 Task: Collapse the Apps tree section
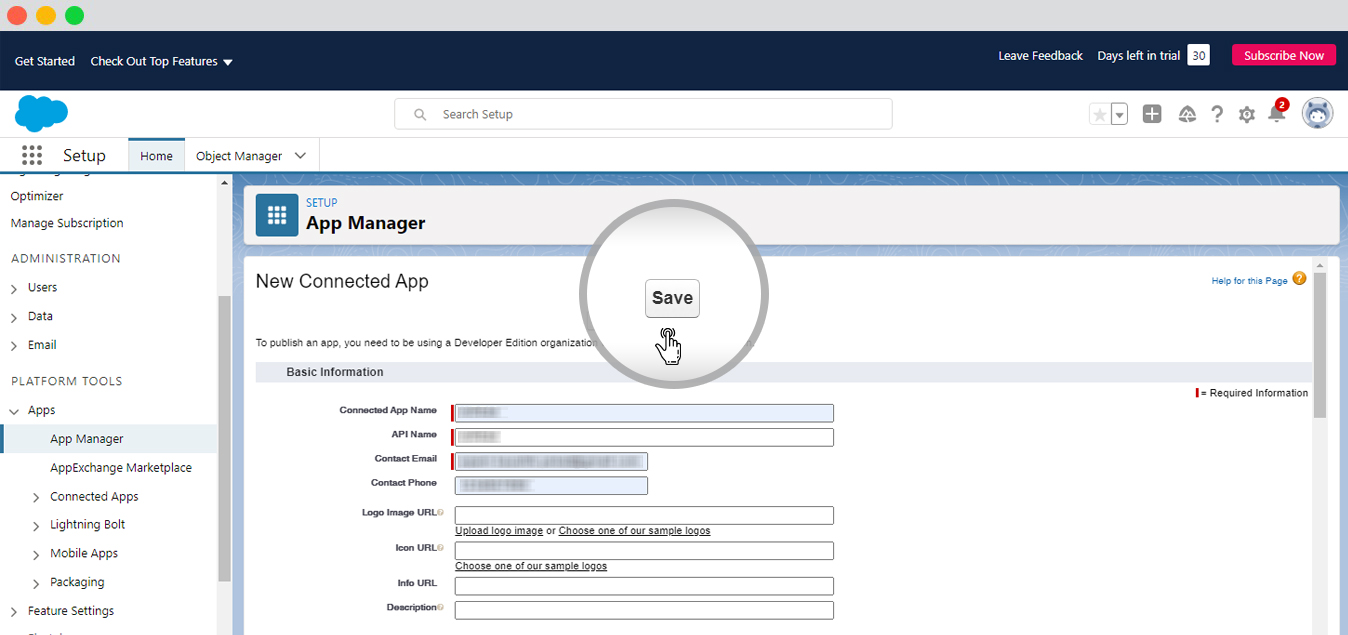pyautogui.click(x=14, y=411)
